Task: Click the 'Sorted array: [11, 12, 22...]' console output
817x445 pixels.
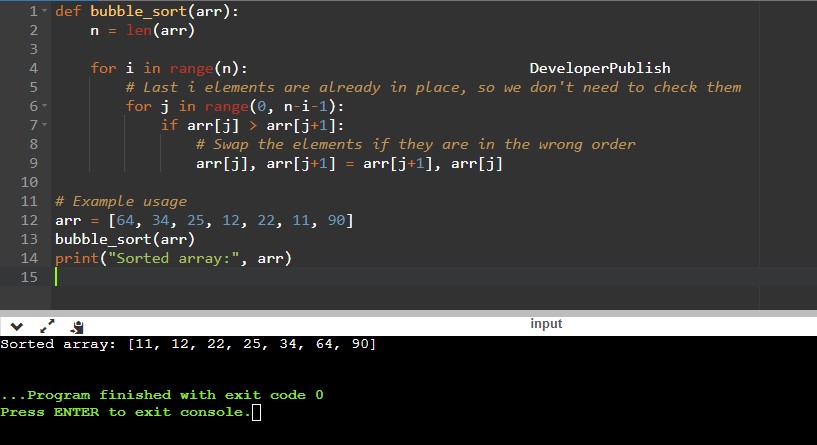Action: (x=188, y=344)
